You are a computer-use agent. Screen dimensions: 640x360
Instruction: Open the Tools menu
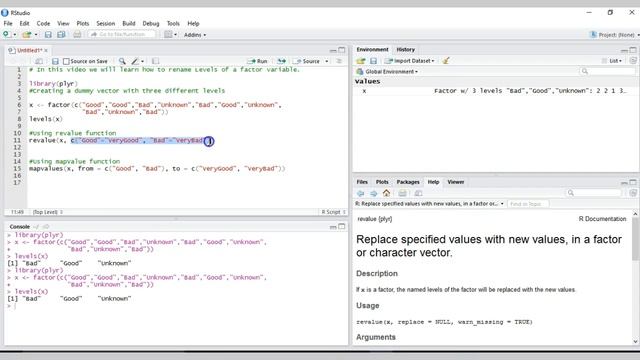[x=173, y=24]
